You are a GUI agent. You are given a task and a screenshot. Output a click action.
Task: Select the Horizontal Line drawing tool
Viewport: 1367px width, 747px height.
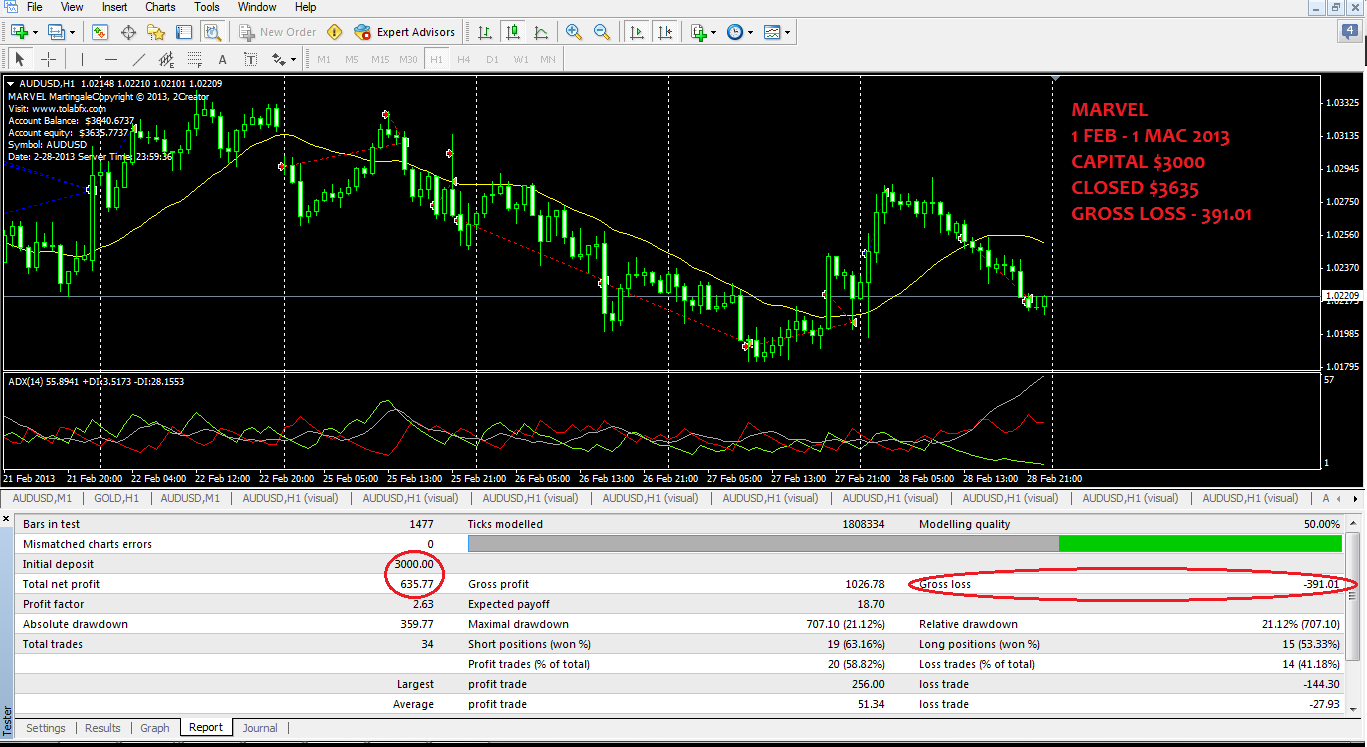(111, 59)
